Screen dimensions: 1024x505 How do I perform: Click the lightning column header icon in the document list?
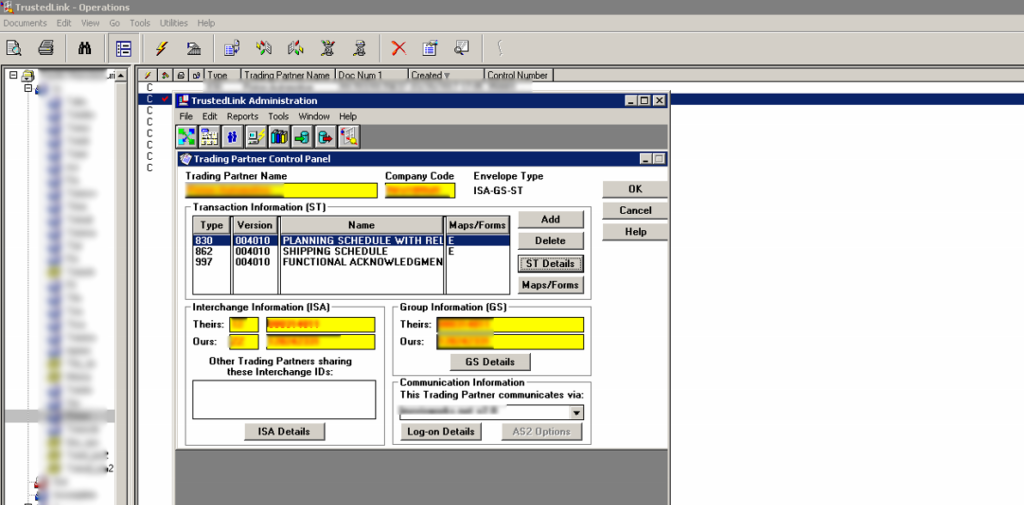147,75
